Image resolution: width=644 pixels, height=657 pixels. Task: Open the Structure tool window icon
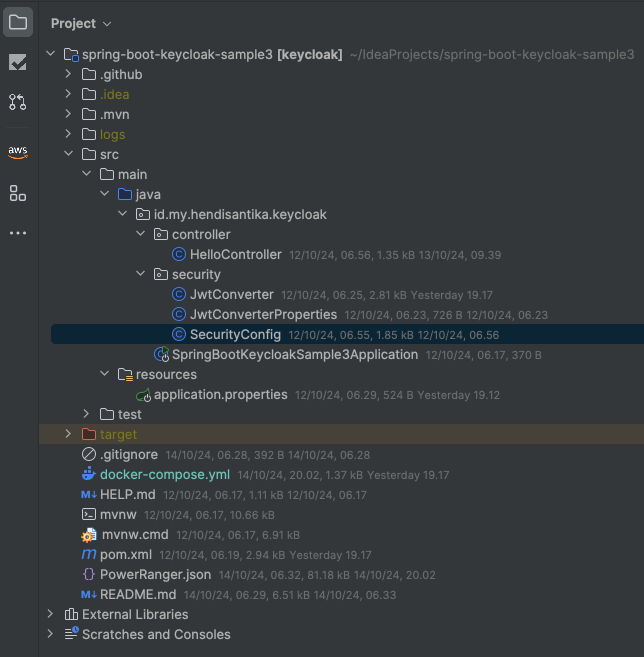pos(18,193)
